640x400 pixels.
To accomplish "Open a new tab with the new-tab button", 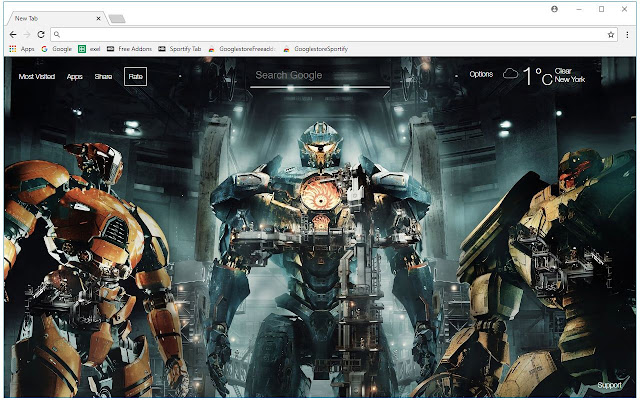I will pyautogui.click(x=117, y=19).
